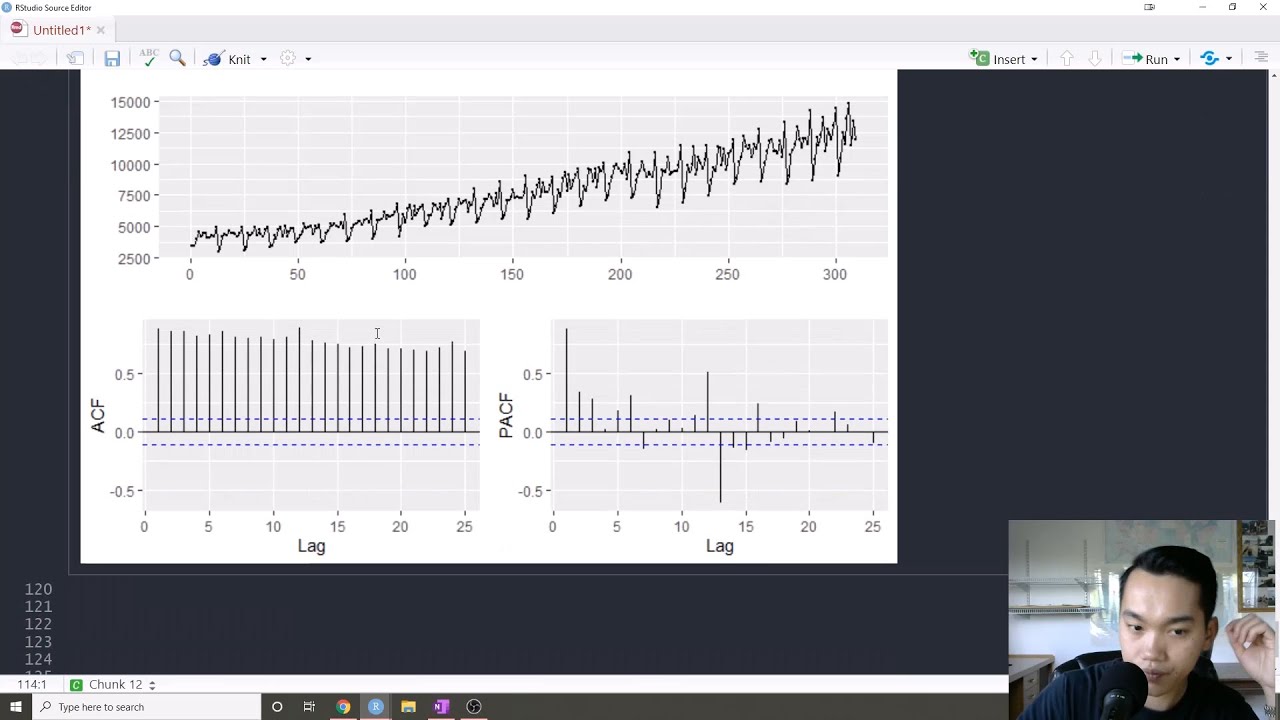
Task: Open File Explorer from the taskbar
Action: coord(408,707)
